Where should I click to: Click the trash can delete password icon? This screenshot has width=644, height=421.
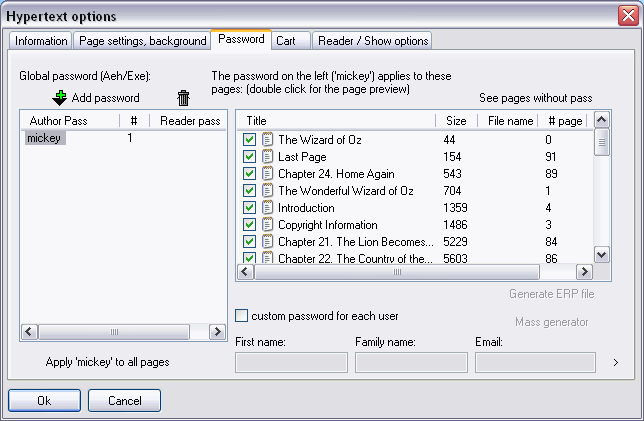(183, 98)
